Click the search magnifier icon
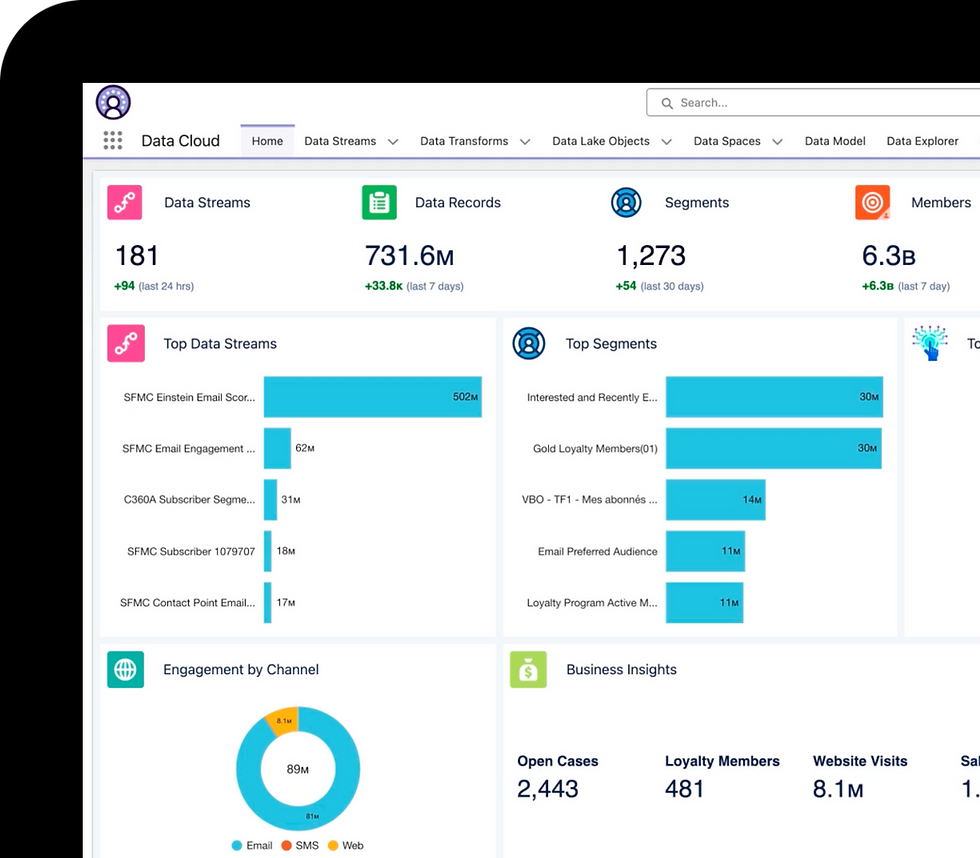 click(x=667, y=103)
